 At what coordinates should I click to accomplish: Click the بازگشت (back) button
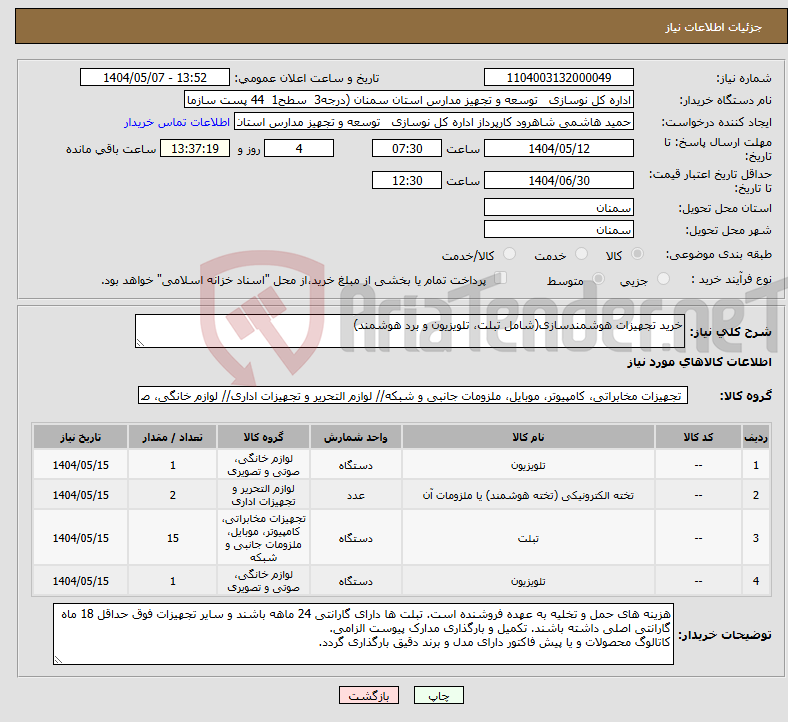[368, 695]
